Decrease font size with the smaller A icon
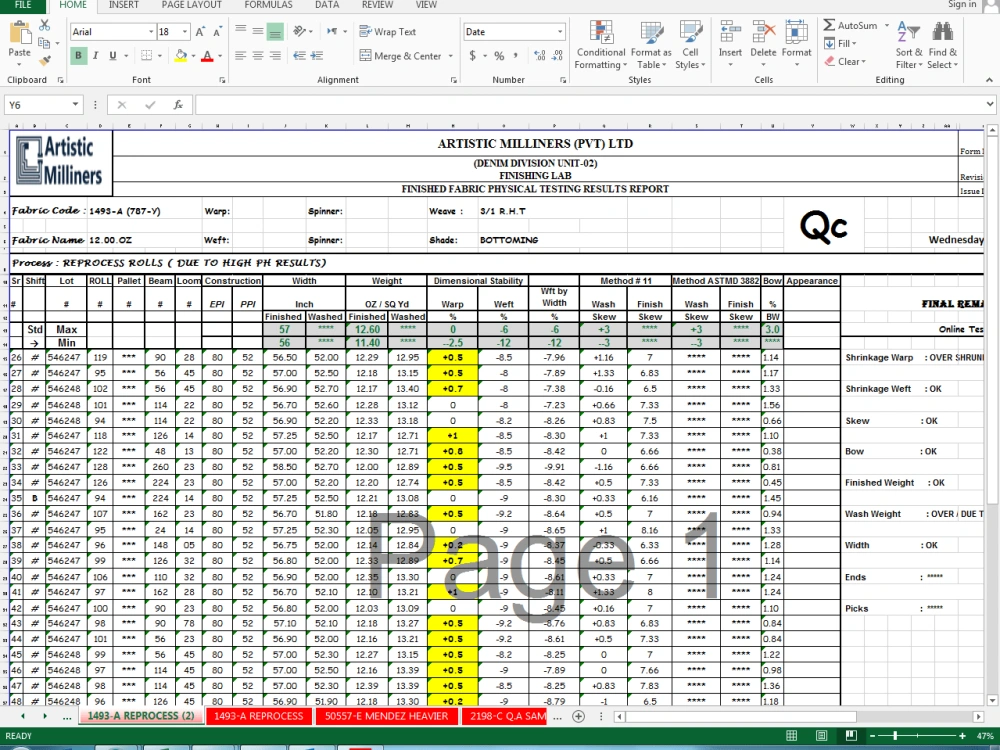Image resolution: width=1000 pixels, height=750 pixels. point(217,32)
